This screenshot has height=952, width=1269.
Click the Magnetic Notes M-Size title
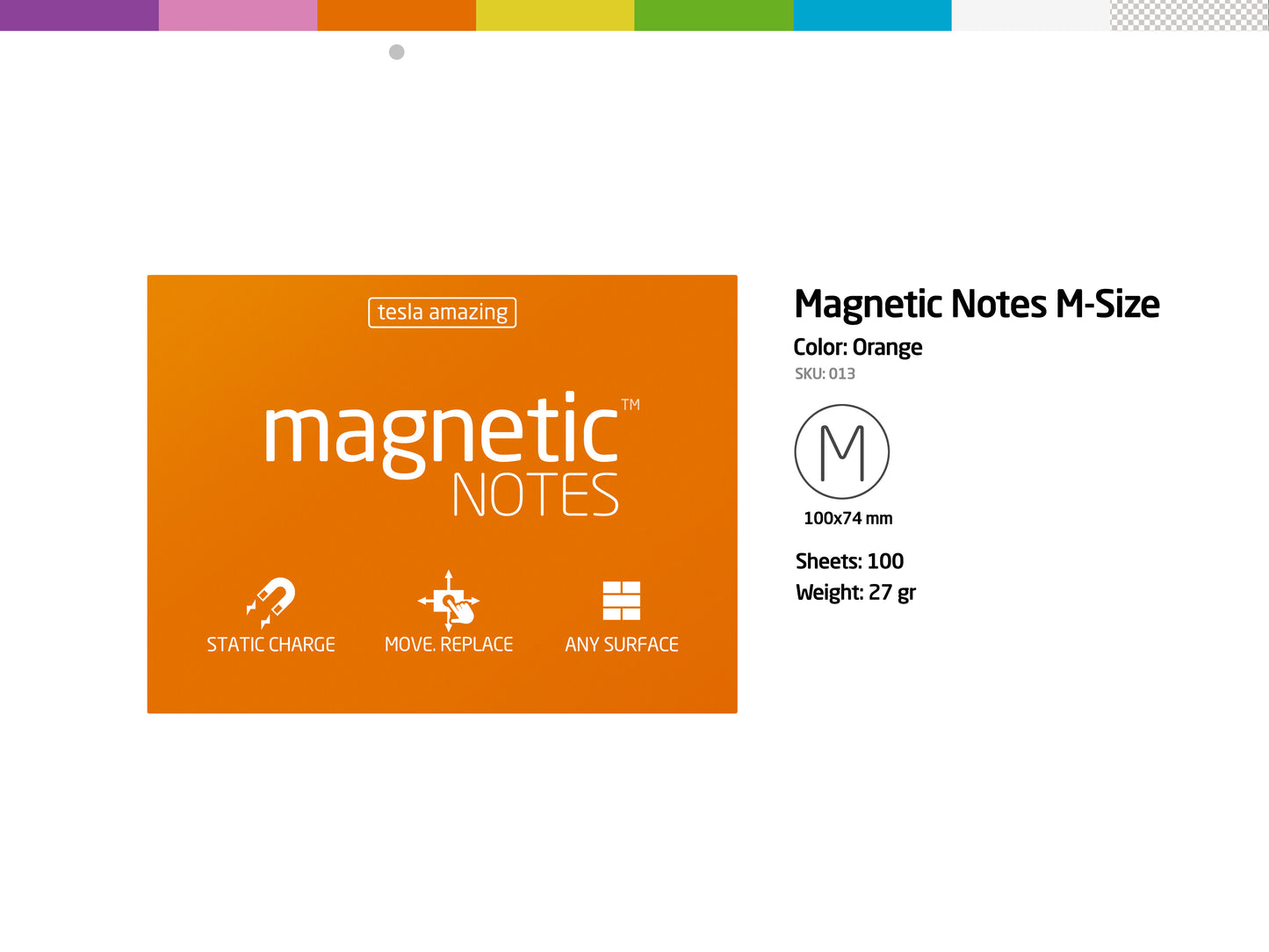point(977,305)
